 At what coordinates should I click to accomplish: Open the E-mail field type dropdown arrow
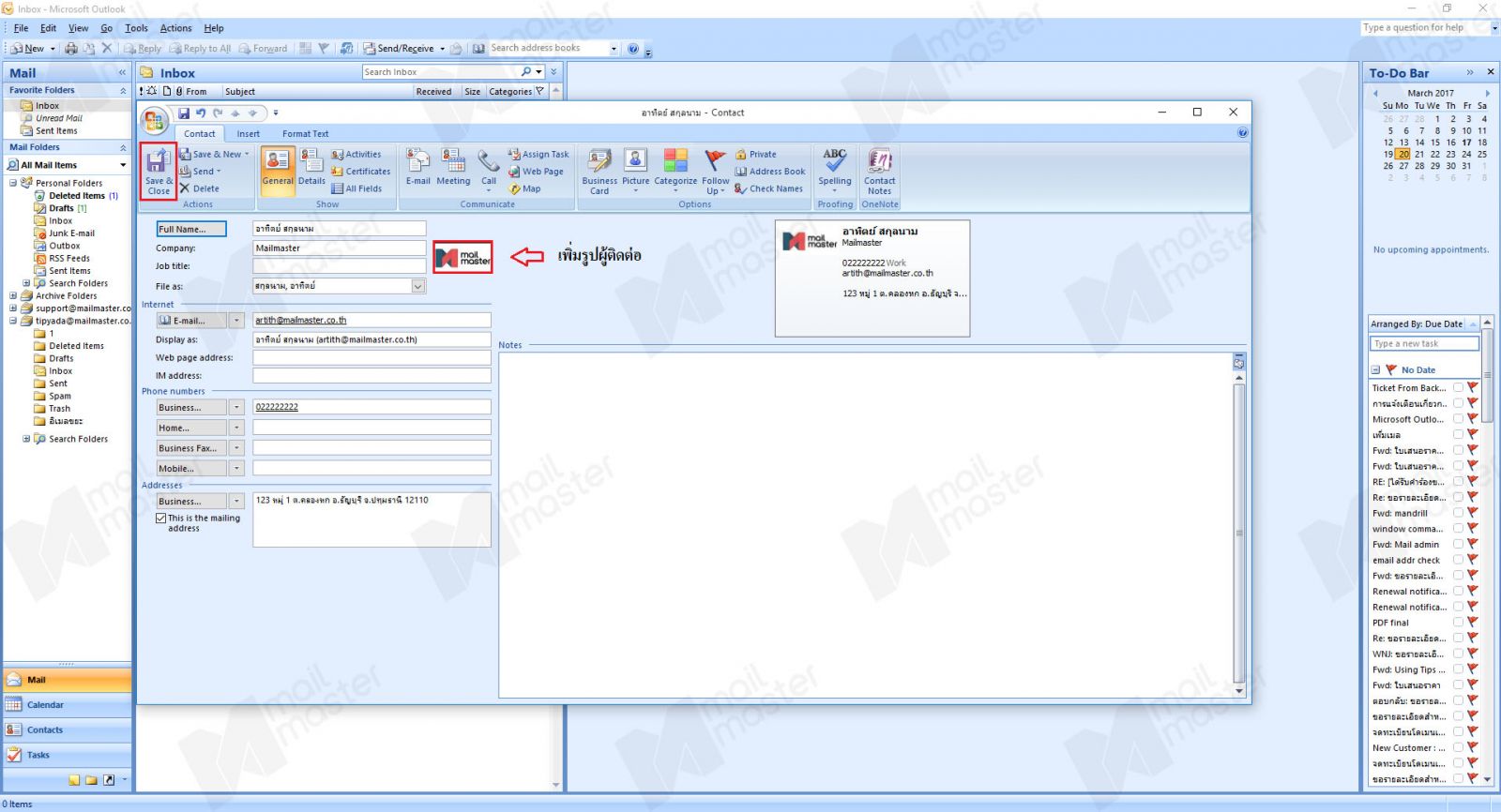click(236, 321)
